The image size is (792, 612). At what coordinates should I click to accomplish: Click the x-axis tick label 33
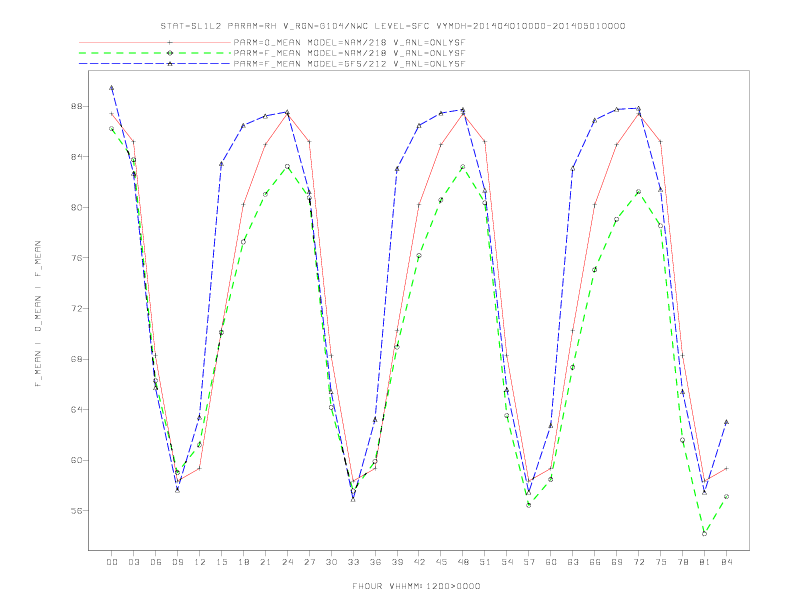tap(353, 562)
